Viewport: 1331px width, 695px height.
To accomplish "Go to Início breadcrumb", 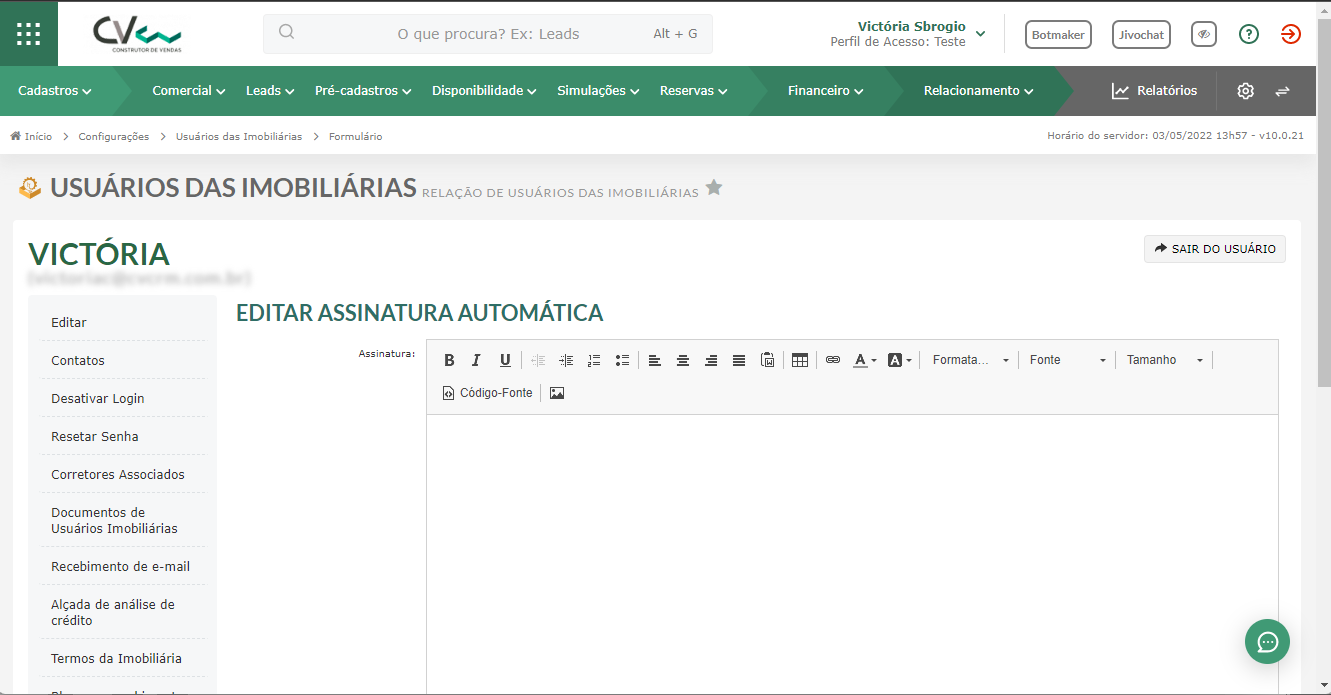I will click(x=31, y=136).
